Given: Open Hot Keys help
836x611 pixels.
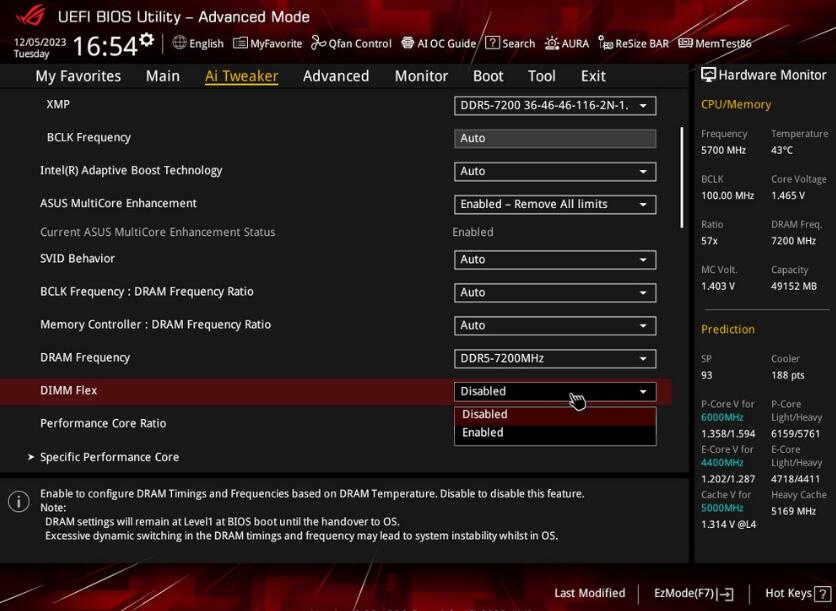Looking at the screenshot, I should coord(798,593).
